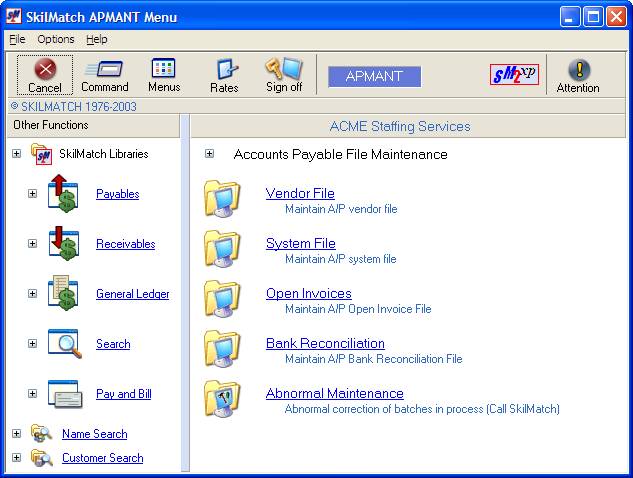Click the Name Search folder icon
633x478 pixels.
click(x=42, y=434)
